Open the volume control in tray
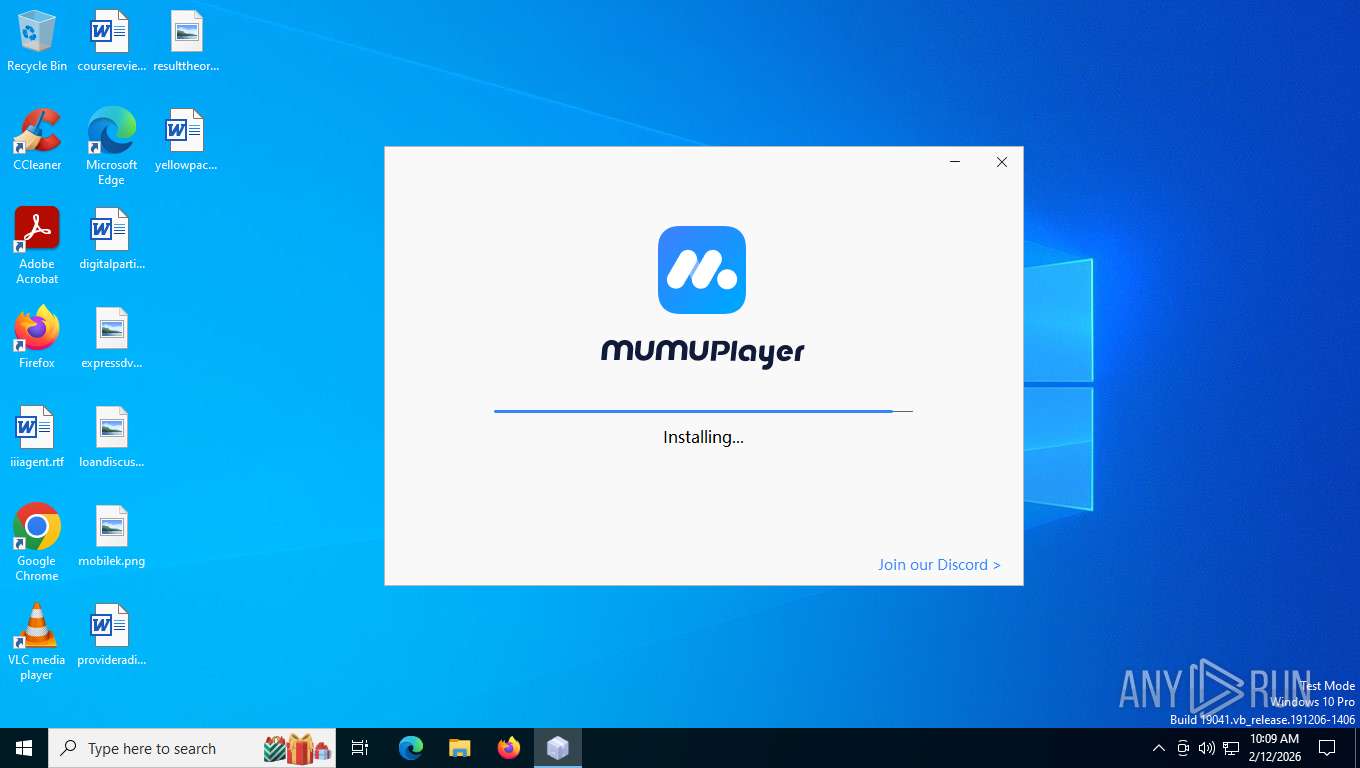Viewport: 1360px width, 768px height. 1207,748
